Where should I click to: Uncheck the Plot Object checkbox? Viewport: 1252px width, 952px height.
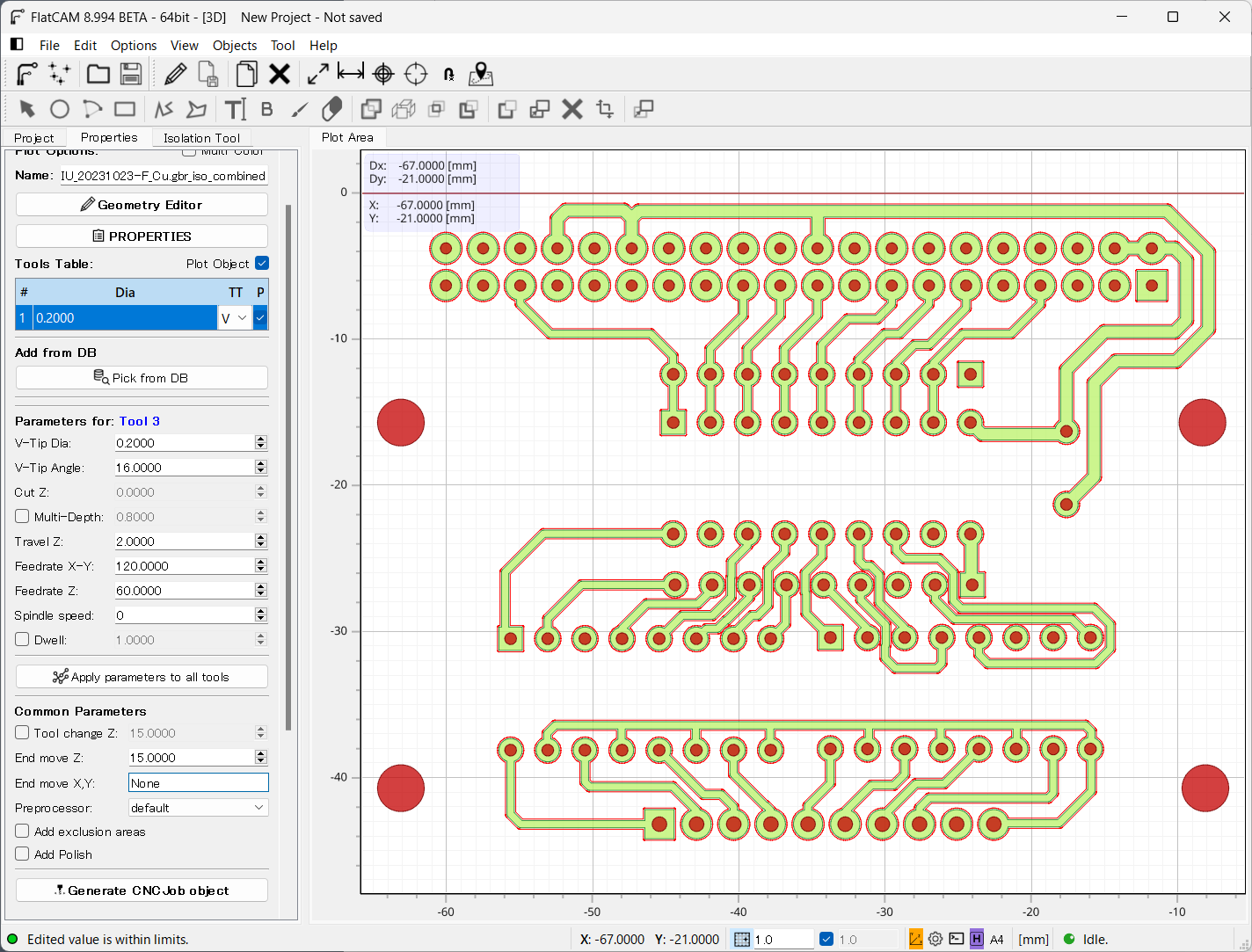click(x=262, y=264)
